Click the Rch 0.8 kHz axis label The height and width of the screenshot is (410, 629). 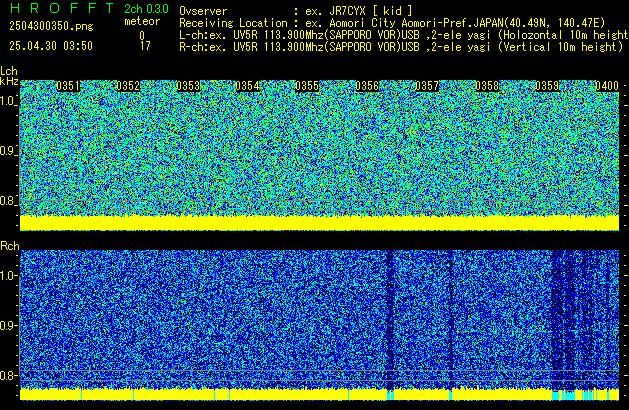[8, 375]
